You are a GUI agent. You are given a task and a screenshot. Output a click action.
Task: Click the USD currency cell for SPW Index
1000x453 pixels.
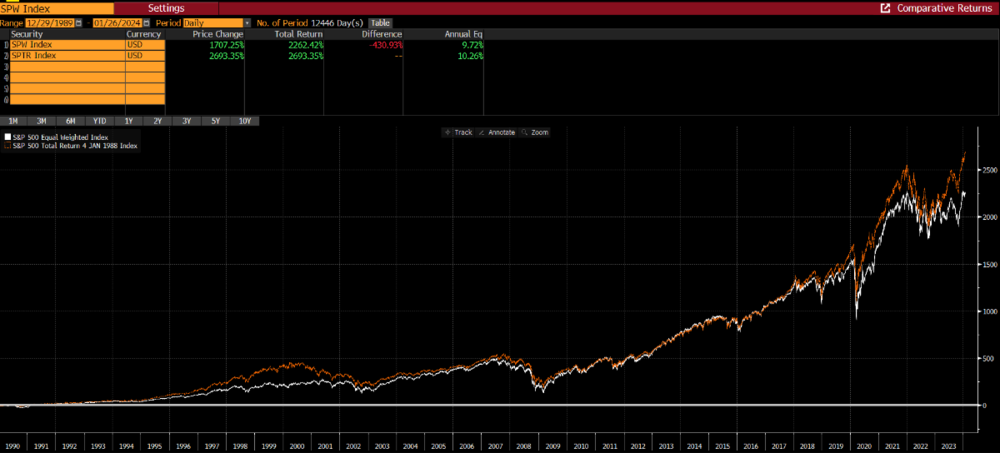point(145,45)
